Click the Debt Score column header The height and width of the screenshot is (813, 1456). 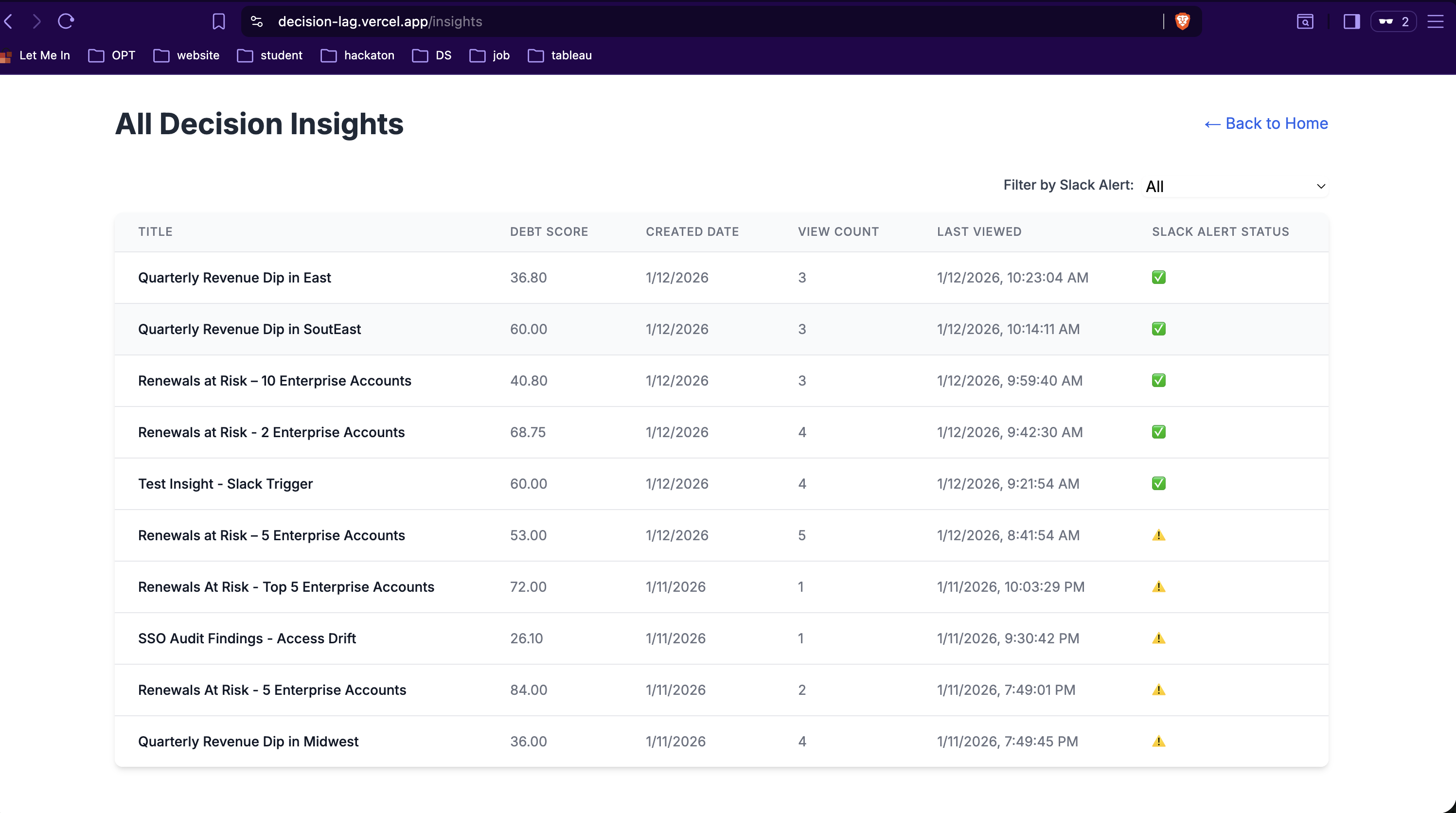click(x=549, y=231)
